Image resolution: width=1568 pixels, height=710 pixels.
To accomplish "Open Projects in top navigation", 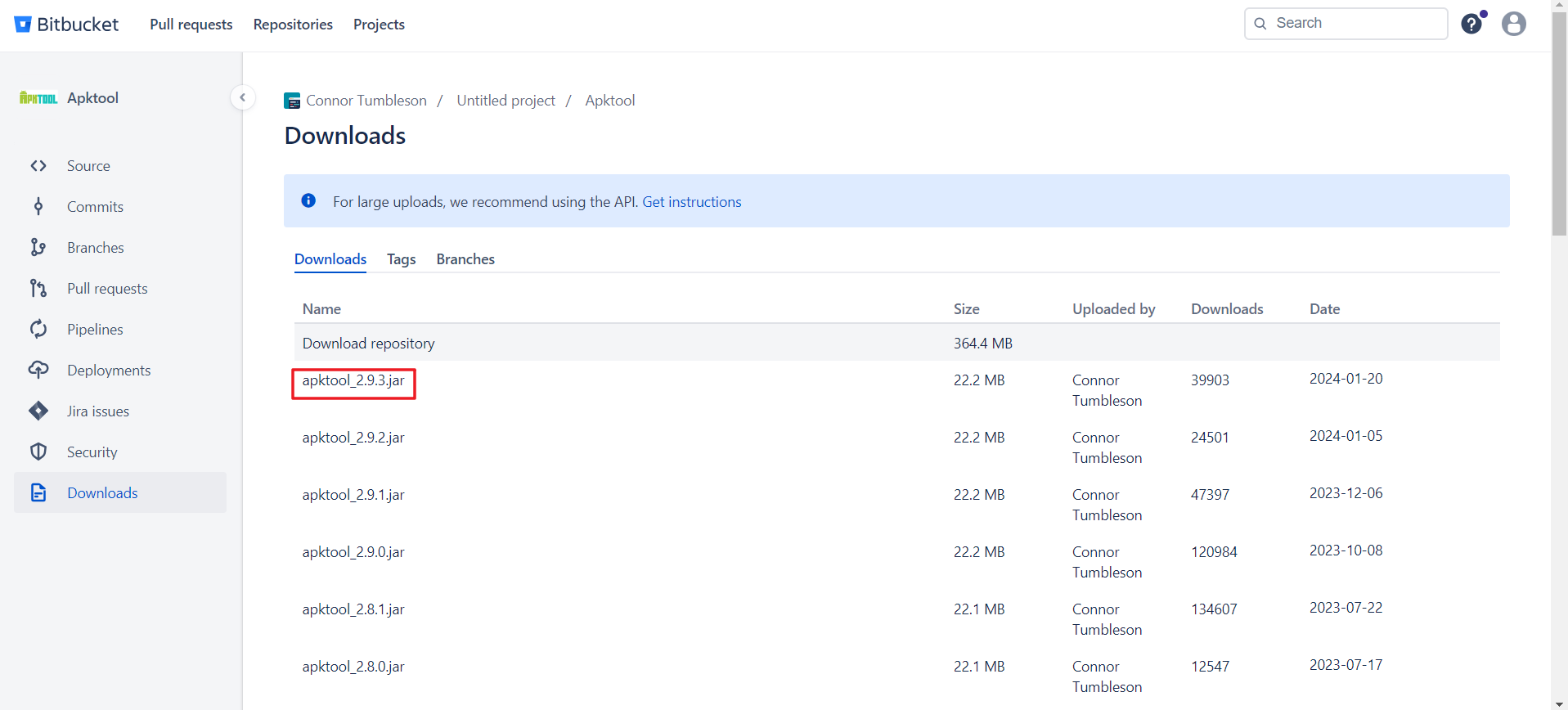I will (x=379, y=25).
